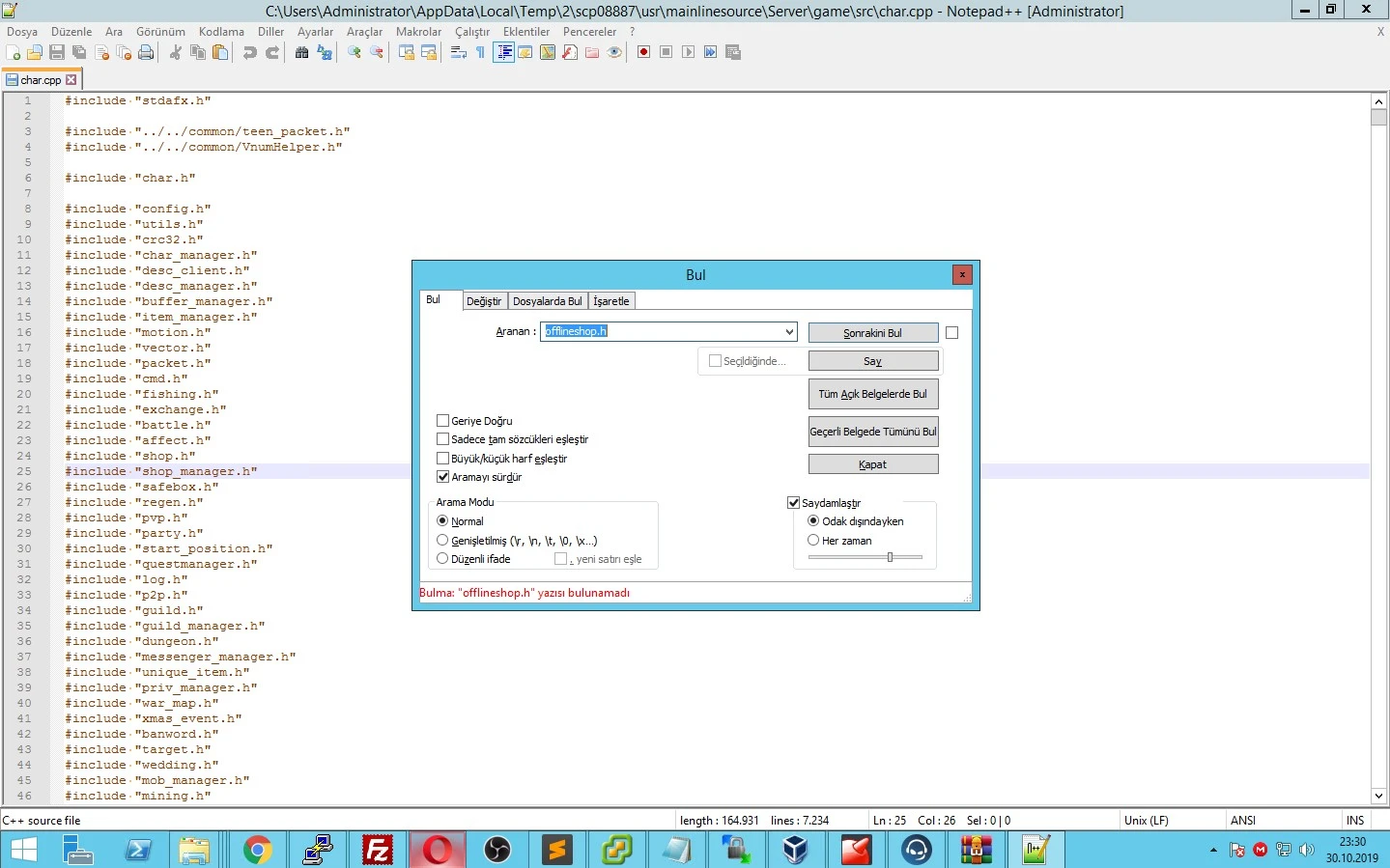Screen dimensions: 1390x868
Task: Switch to the Dosyalarda Bul tab
Action: coord(548,301)
